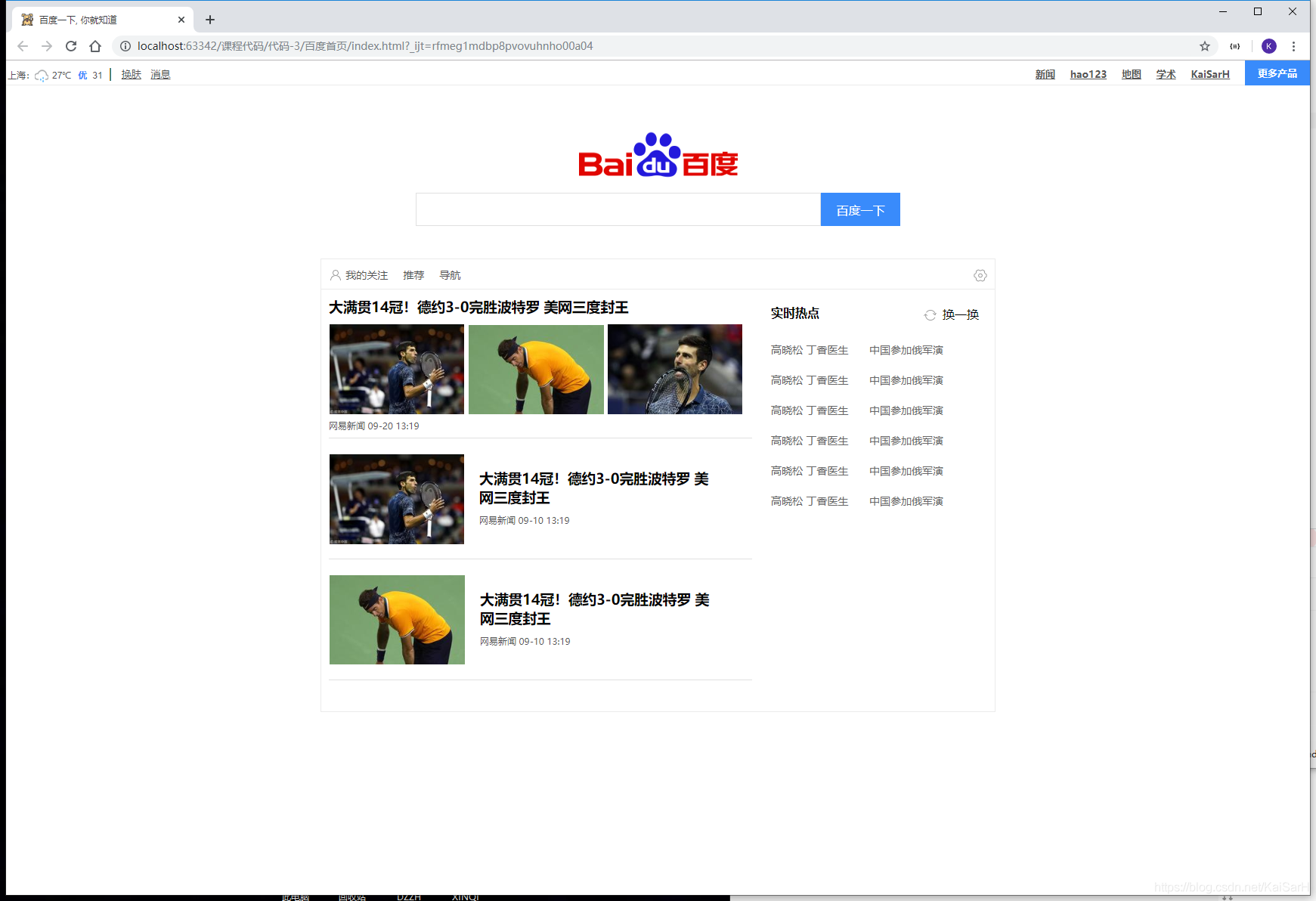Open thumbnail of the third news item

click(397, 620)
